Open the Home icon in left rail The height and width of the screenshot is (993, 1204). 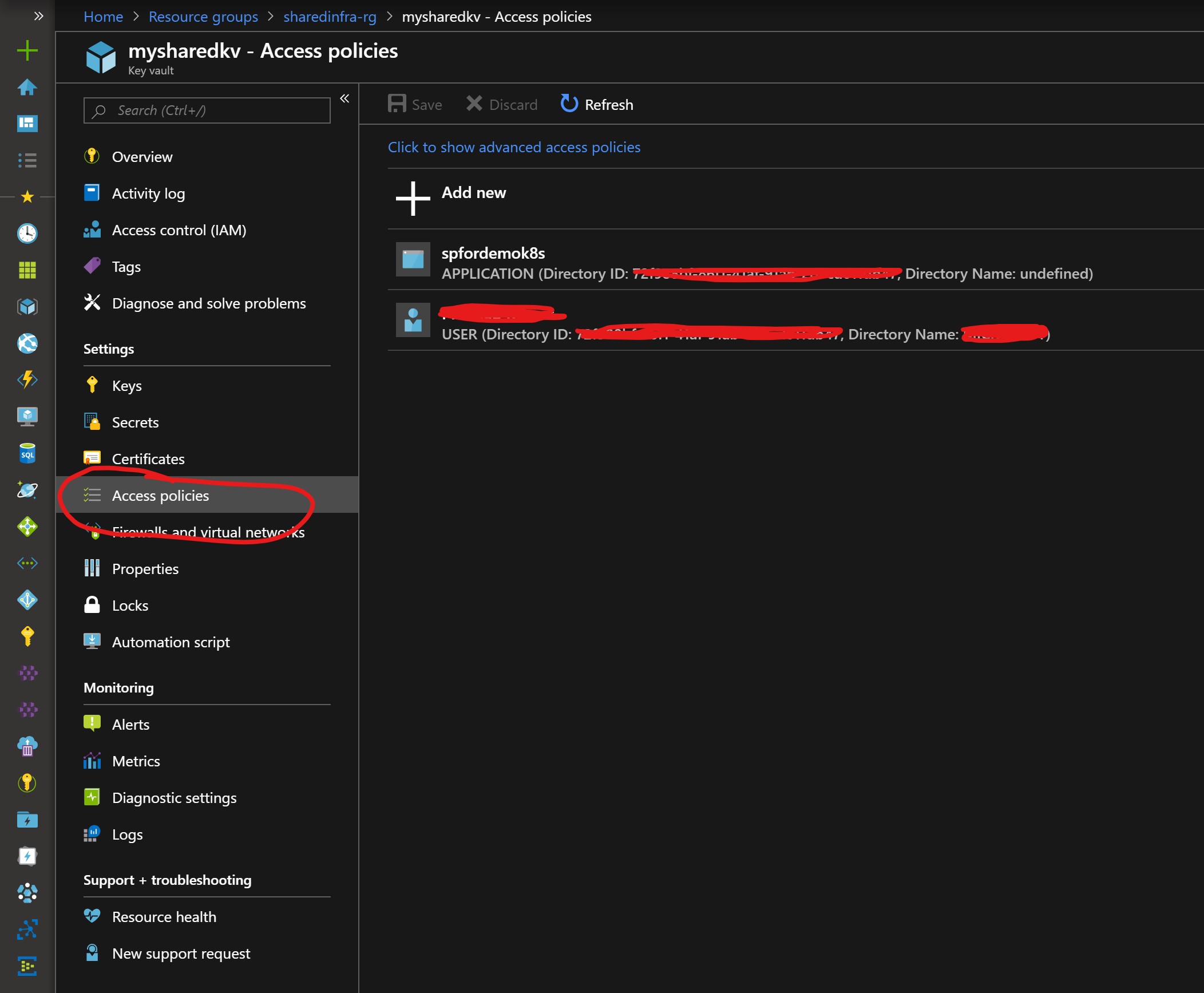point(27,88)
